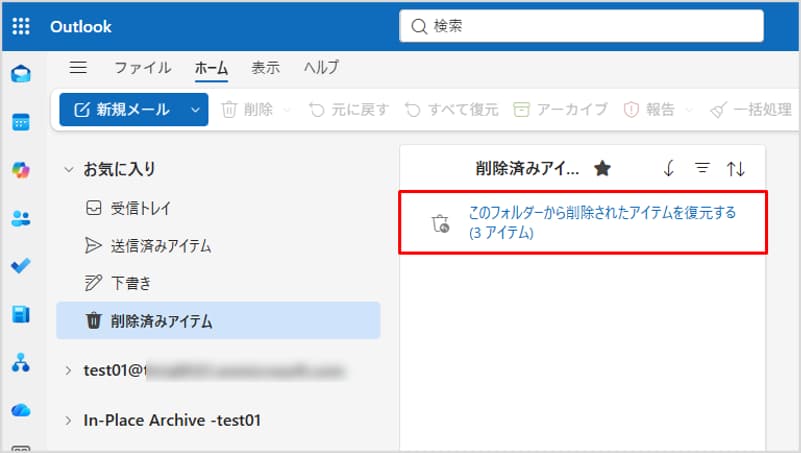Select 受信トレイ folder in favorites
This screenshot has height=453, width=801.
[140, 208]
